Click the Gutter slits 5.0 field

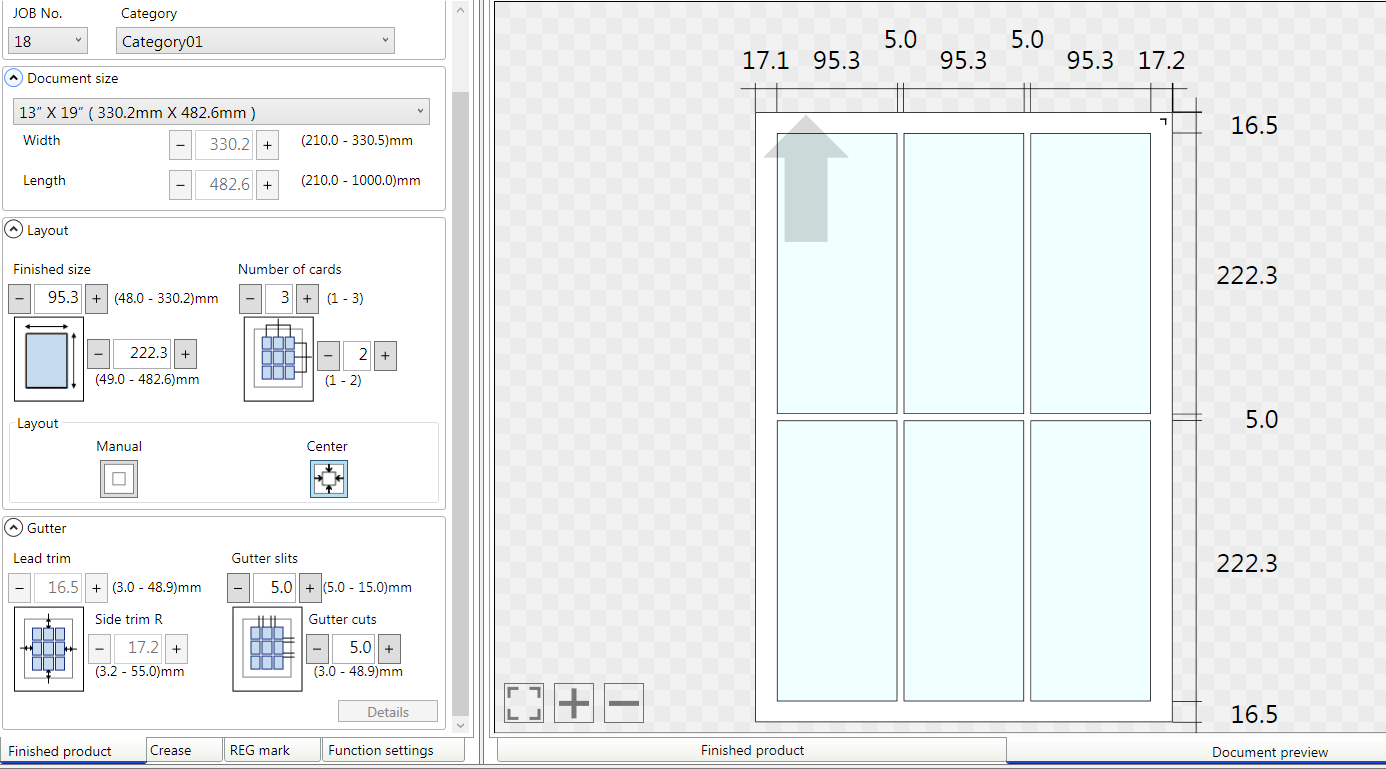tap(274, 588)
